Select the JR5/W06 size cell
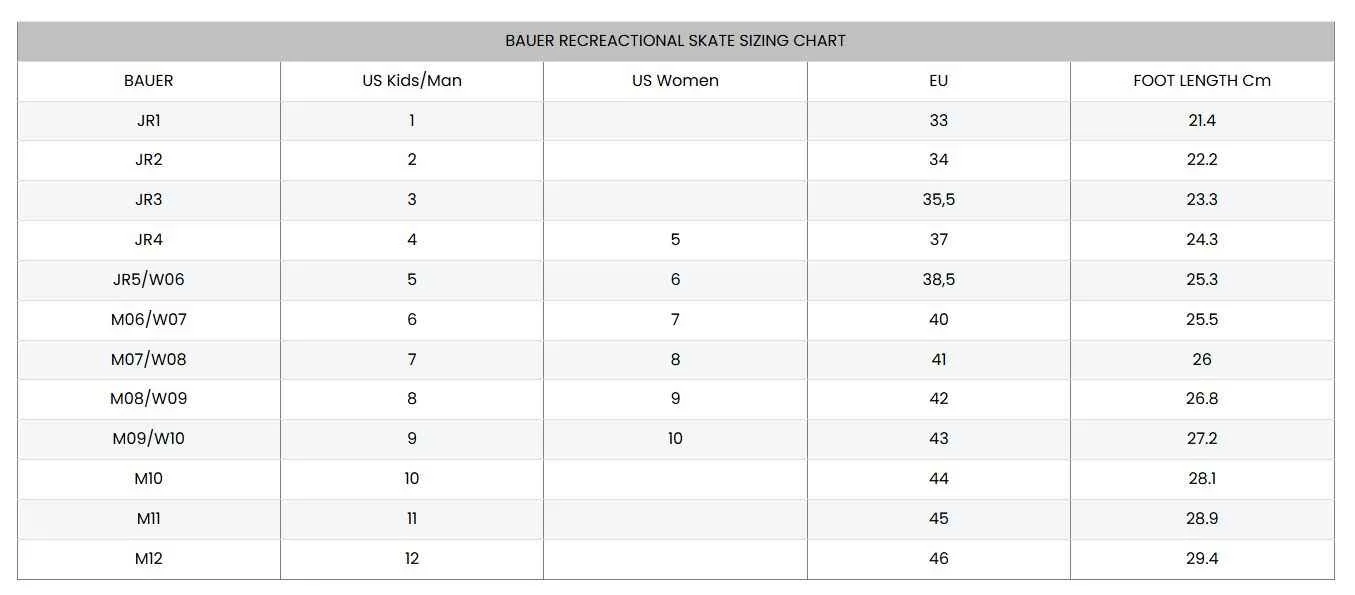Image resolution: width=1355 pixels, height=595 pixels. [x=148, y=280]
